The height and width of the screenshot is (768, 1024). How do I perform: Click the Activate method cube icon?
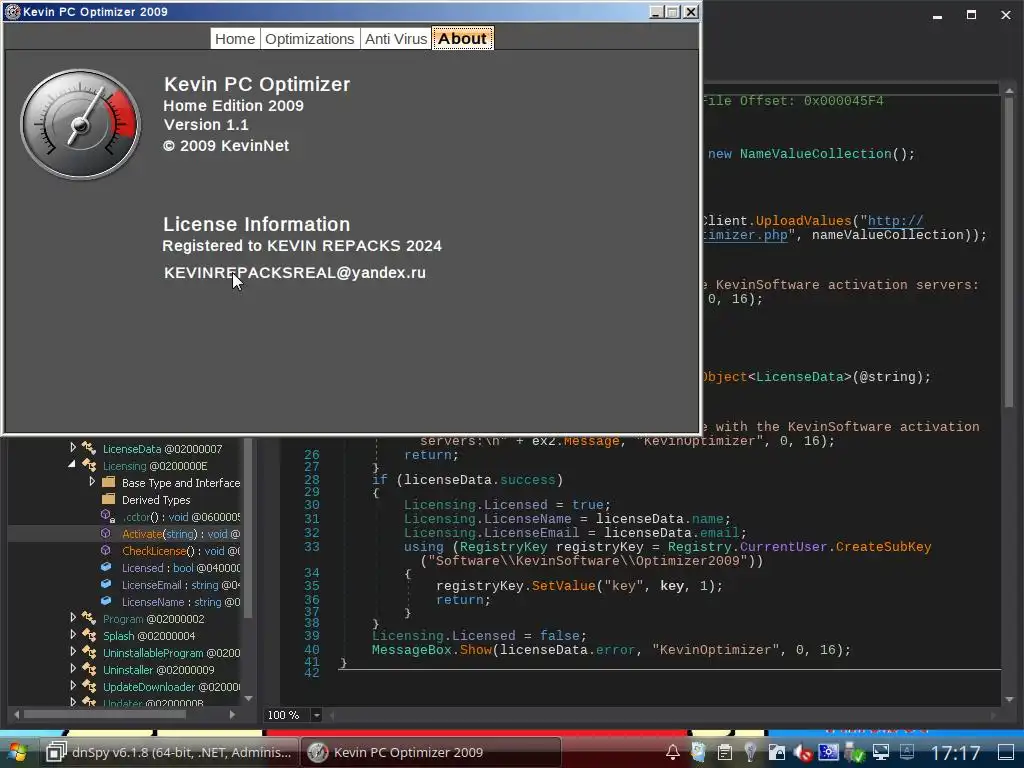(x=106, y=534)
